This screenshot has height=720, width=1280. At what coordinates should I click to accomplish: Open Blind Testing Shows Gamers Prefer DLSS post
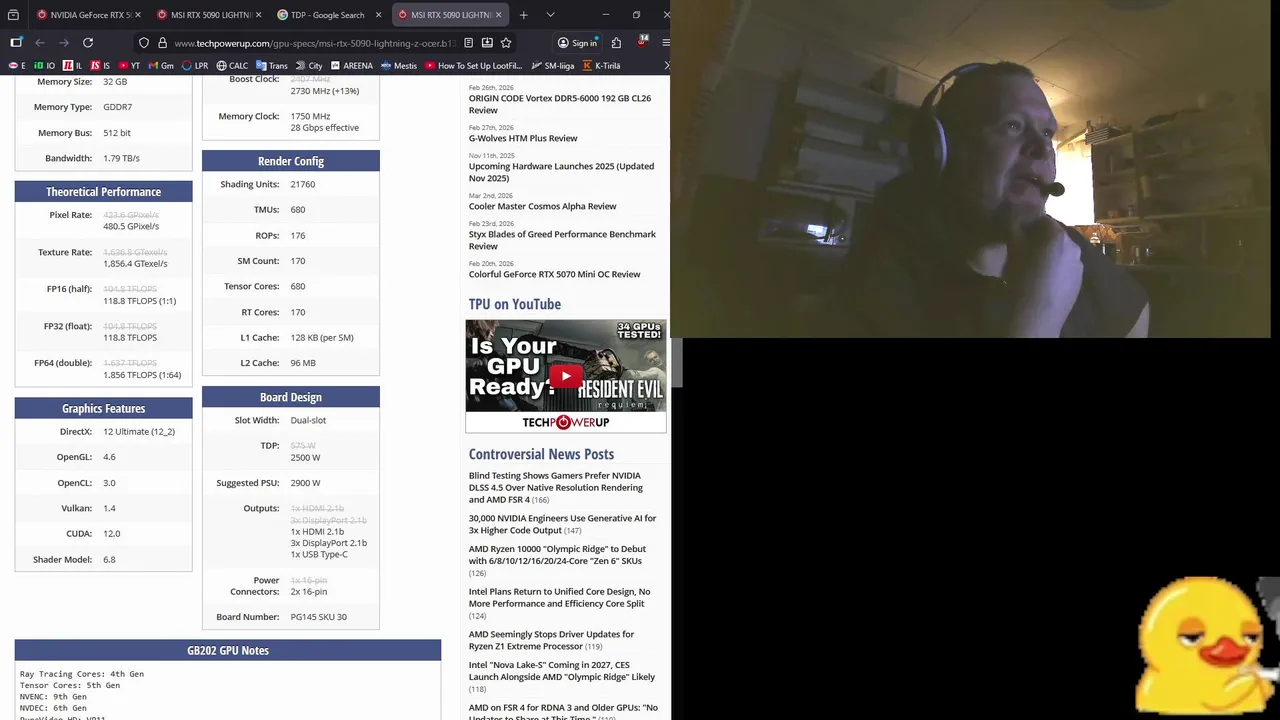[556, 488]
